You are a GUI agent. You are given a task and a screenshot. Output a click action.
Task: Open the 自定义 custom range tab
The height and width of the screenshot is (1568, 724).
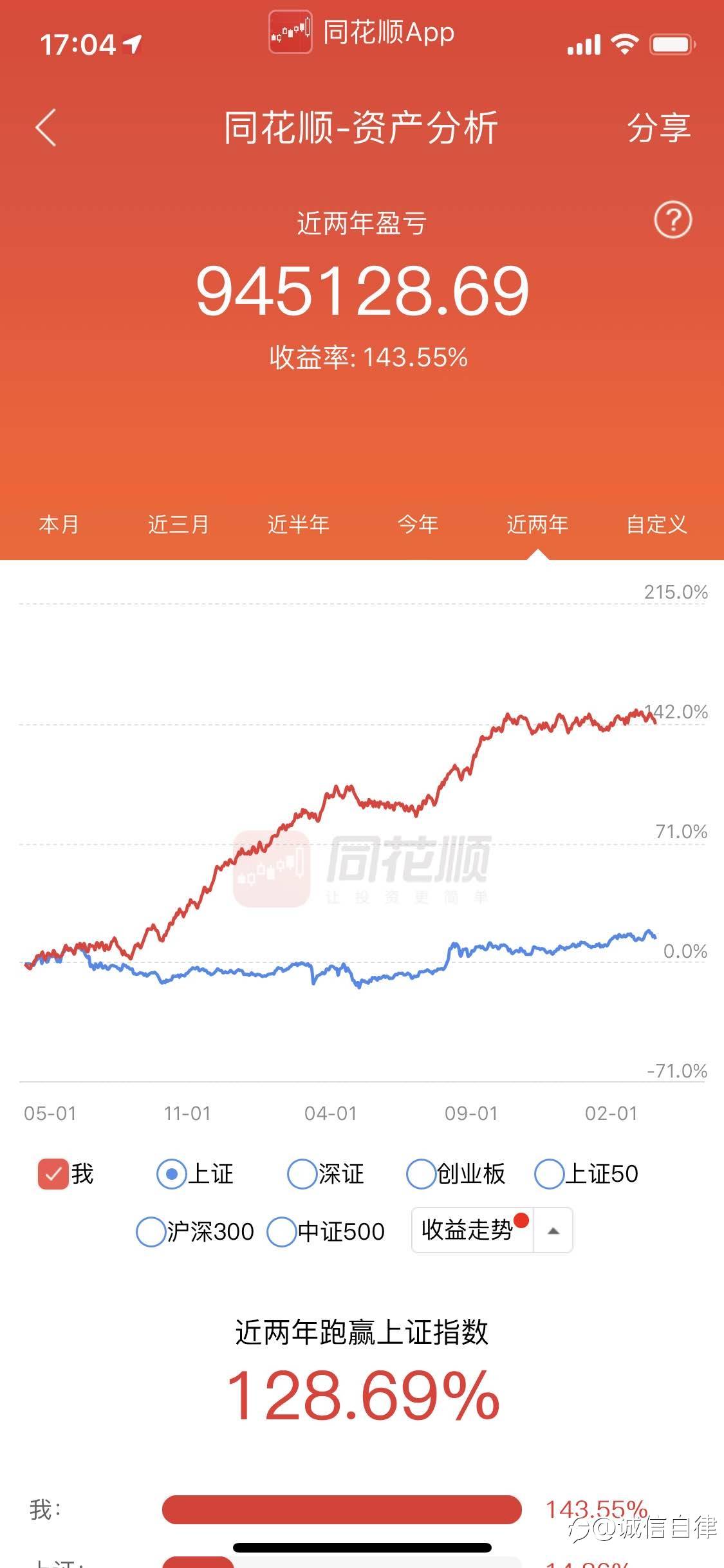(656, 525)
